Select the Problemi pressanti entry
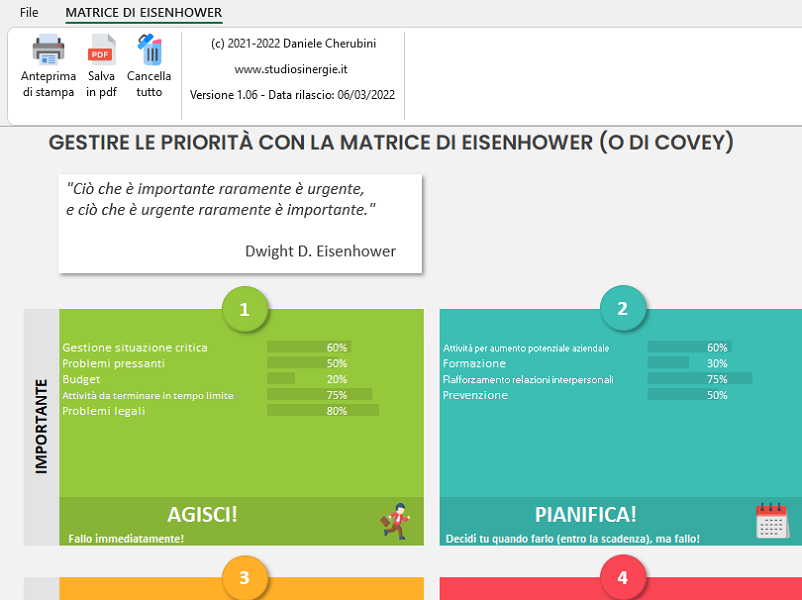 coord(114,364)
